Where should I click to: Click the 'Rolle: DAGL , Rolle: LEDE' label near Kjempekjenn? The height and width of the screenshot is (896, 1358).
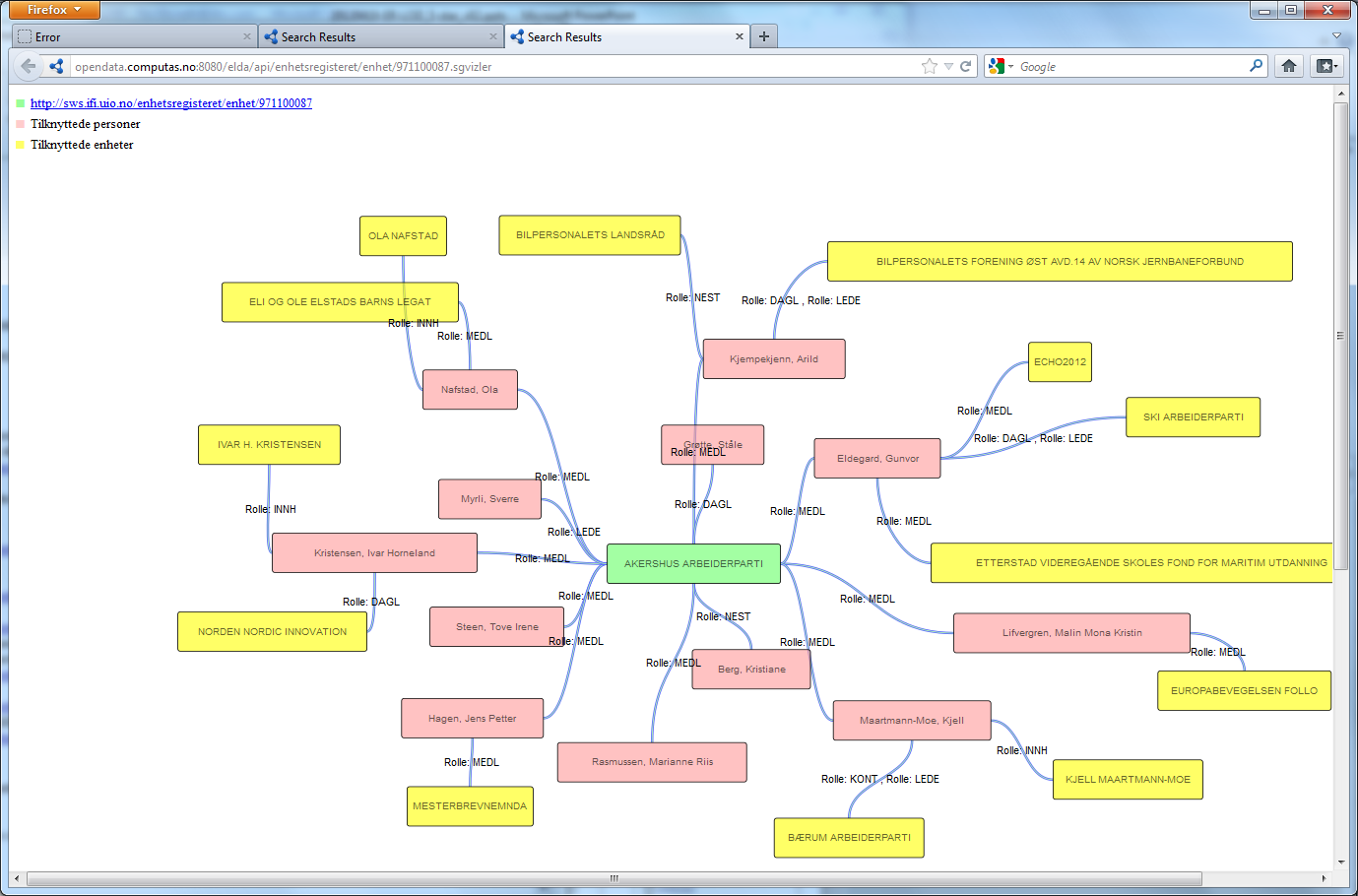[801, 300]
